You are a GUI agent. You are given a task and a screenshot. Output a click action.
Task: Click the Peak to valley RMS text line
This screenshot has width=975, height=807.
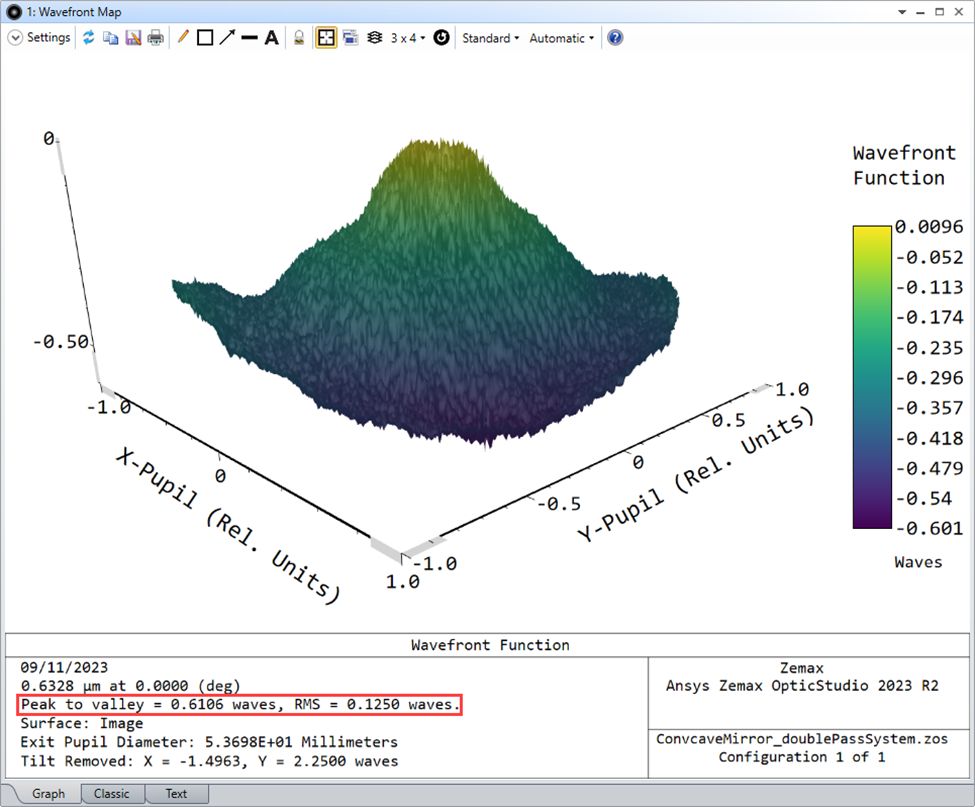pyautogui.click(x=240, y=704)
